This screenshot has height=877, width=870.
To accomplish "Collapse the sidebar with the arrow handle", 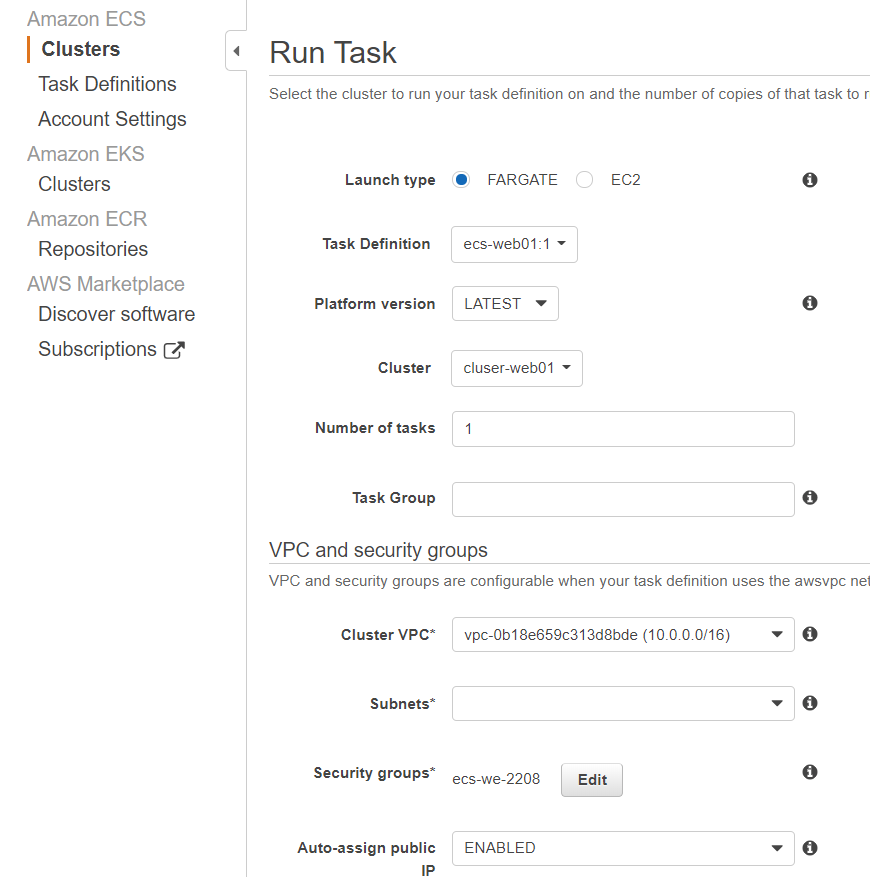I will point(236,51).
